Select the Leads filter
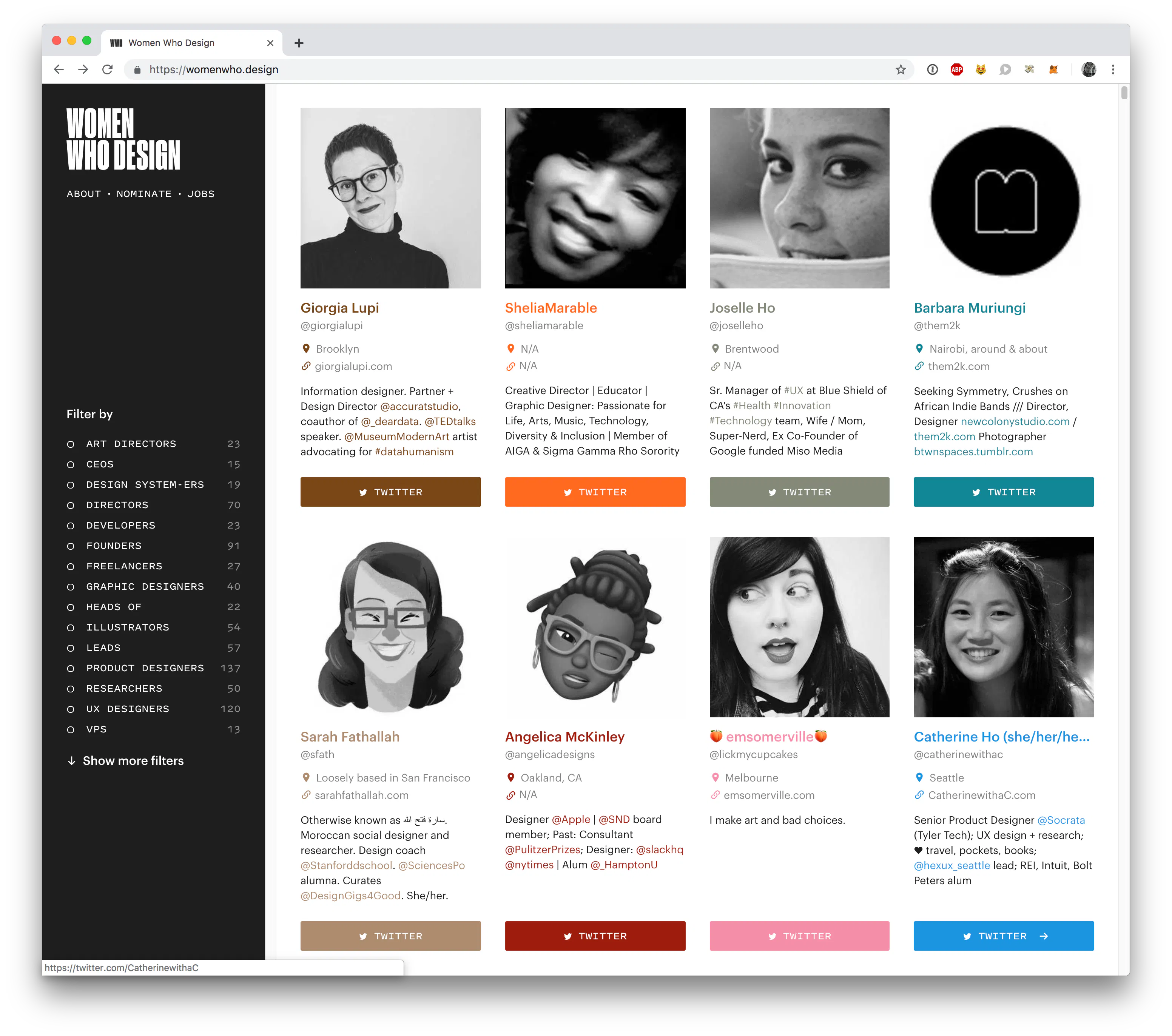 pos(153,648)
